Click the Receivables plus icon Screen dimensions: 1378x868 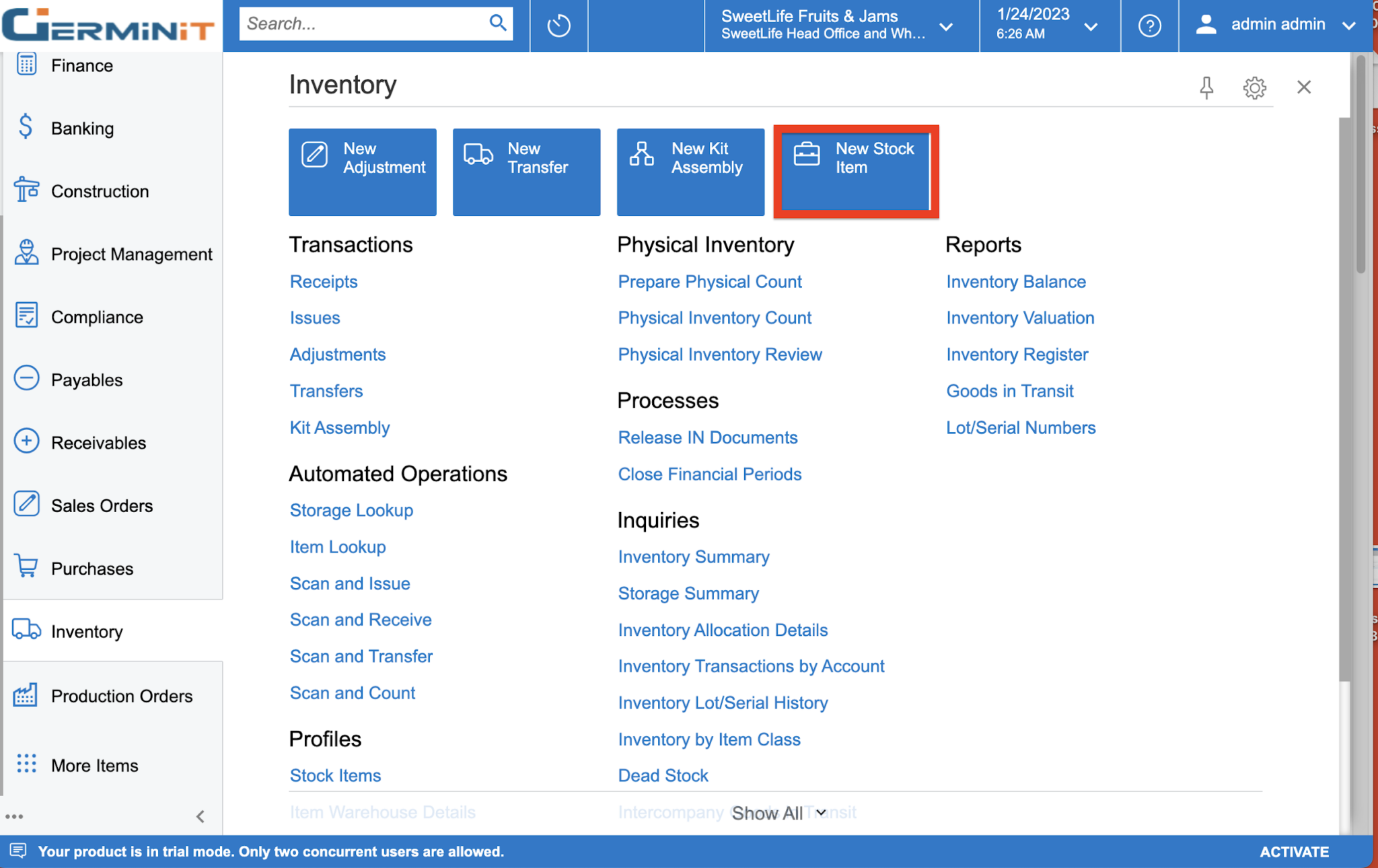26,441
